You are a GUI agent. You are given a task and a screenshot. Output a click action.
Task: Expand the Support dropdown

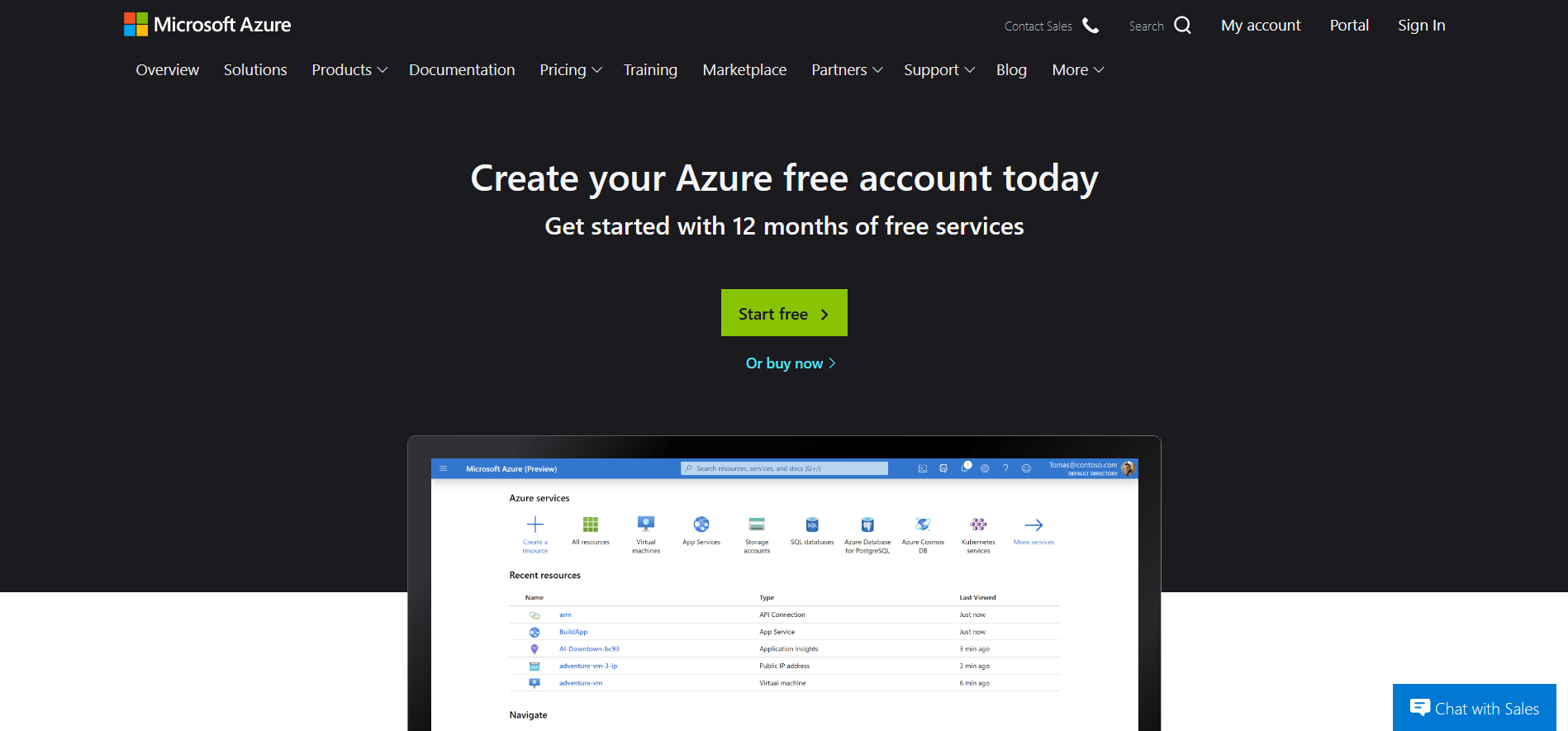point(939,70)
